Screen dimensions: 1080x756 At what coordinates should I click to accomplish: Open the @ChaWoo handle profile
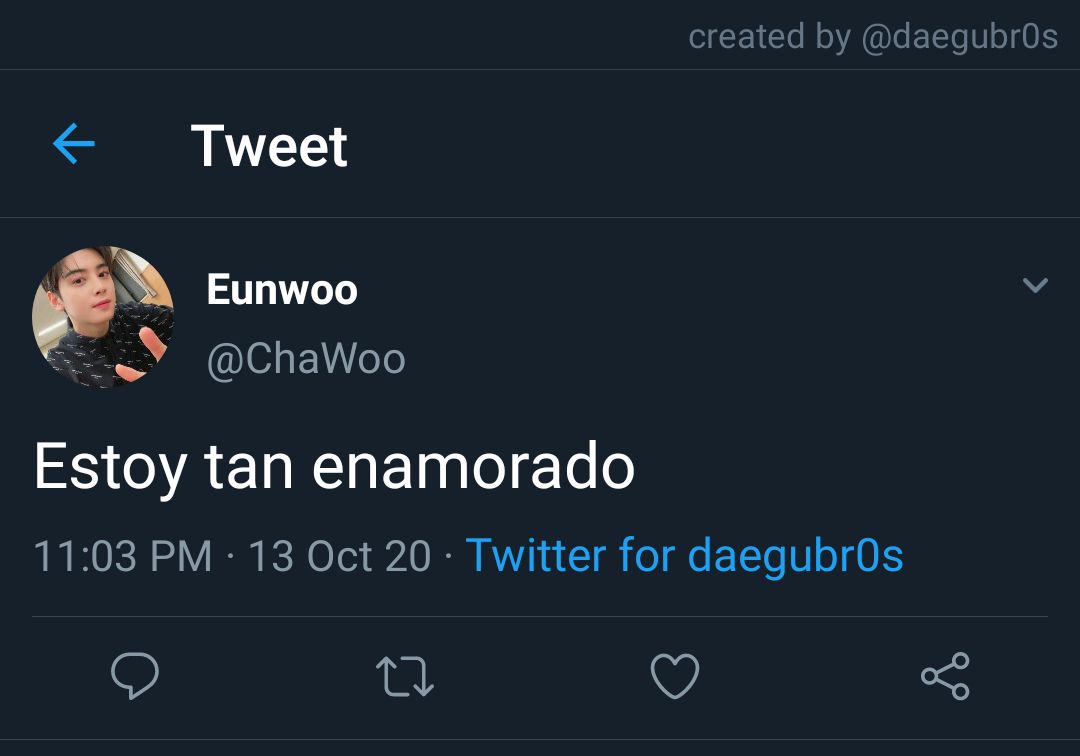[x=307, y=359]
